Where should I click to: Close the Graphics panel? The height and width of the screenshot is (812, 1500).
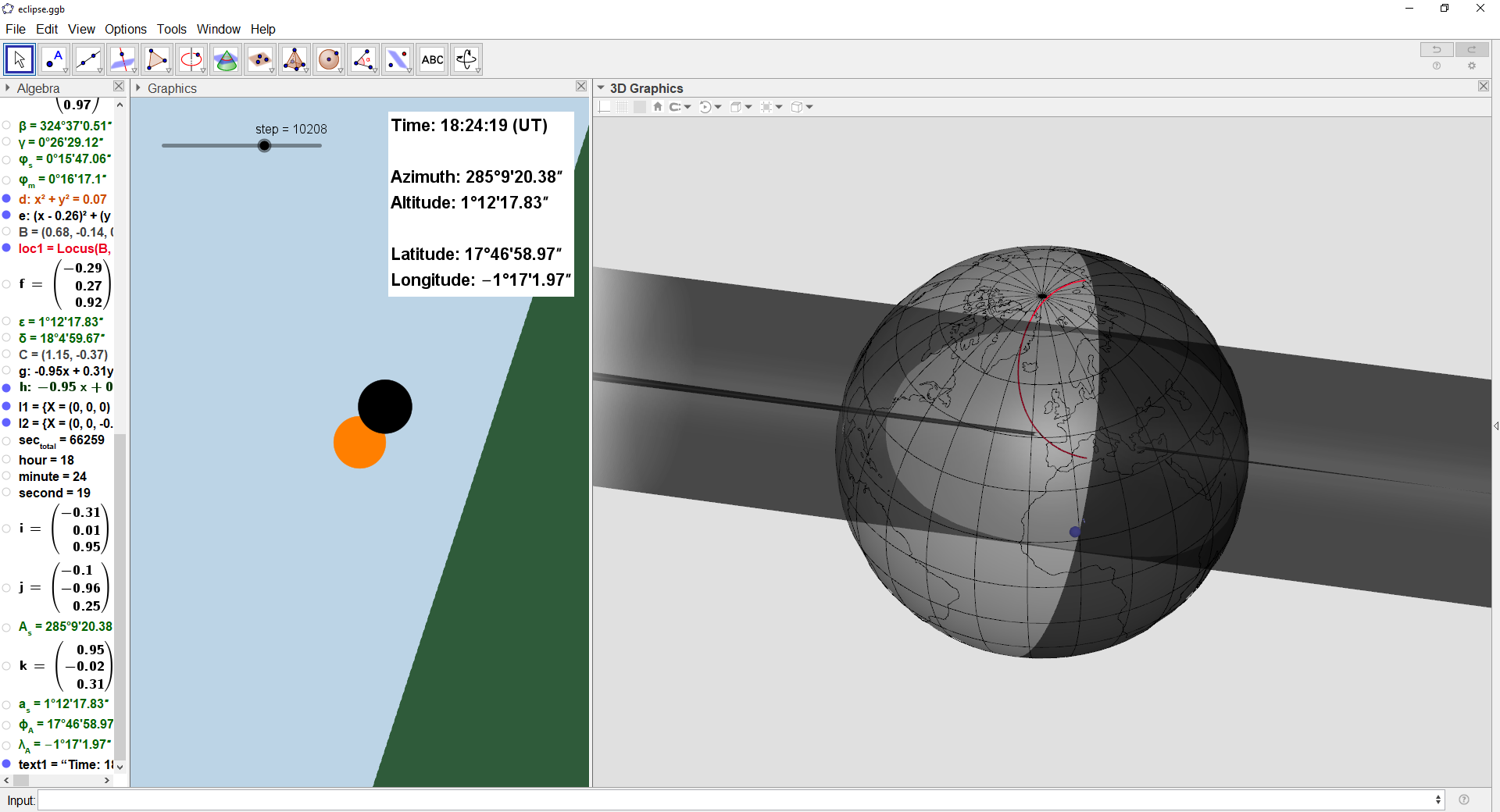[581, 87]
